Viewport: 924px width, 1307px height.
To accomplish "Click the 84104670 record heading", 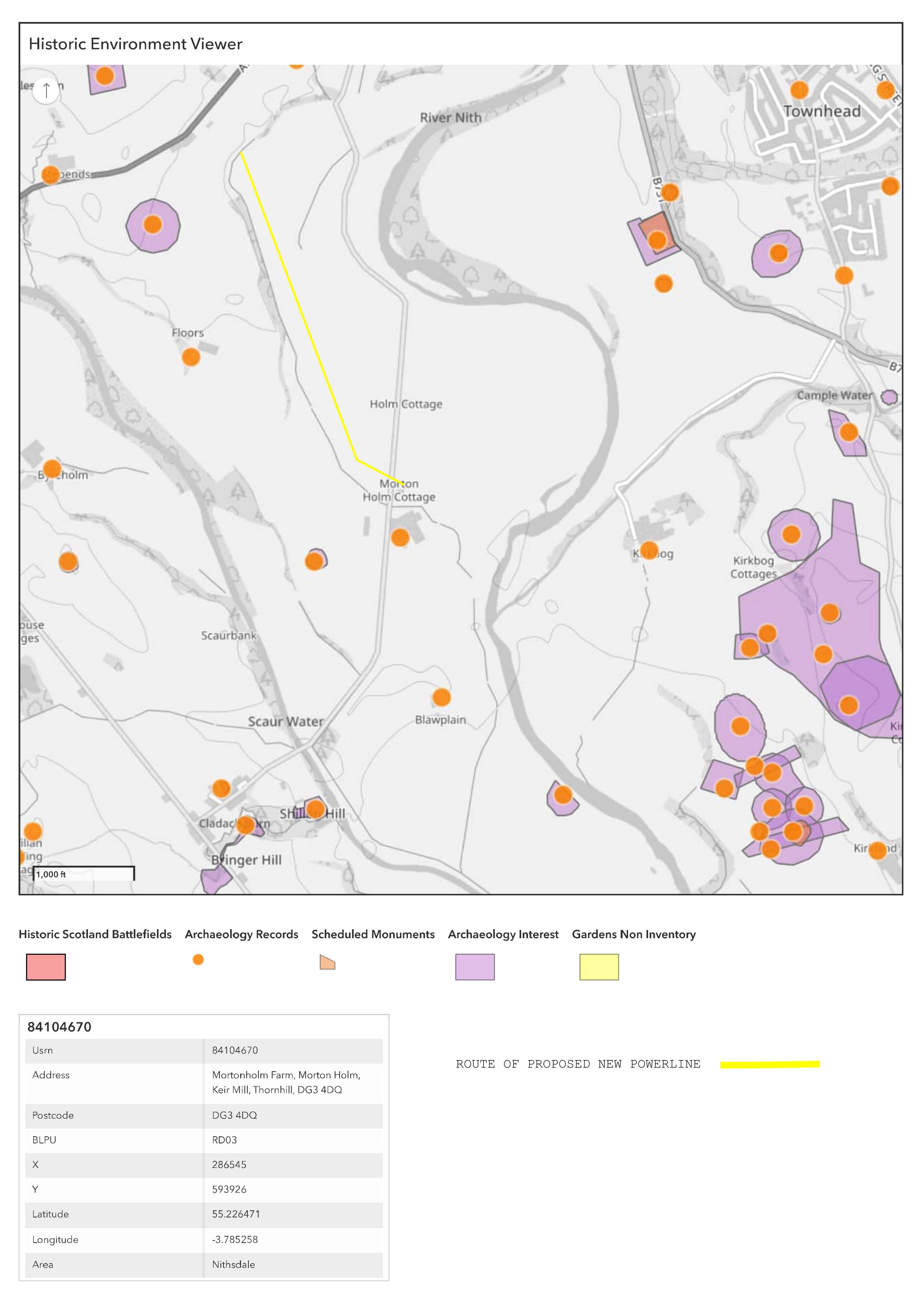I will 59,1027.
